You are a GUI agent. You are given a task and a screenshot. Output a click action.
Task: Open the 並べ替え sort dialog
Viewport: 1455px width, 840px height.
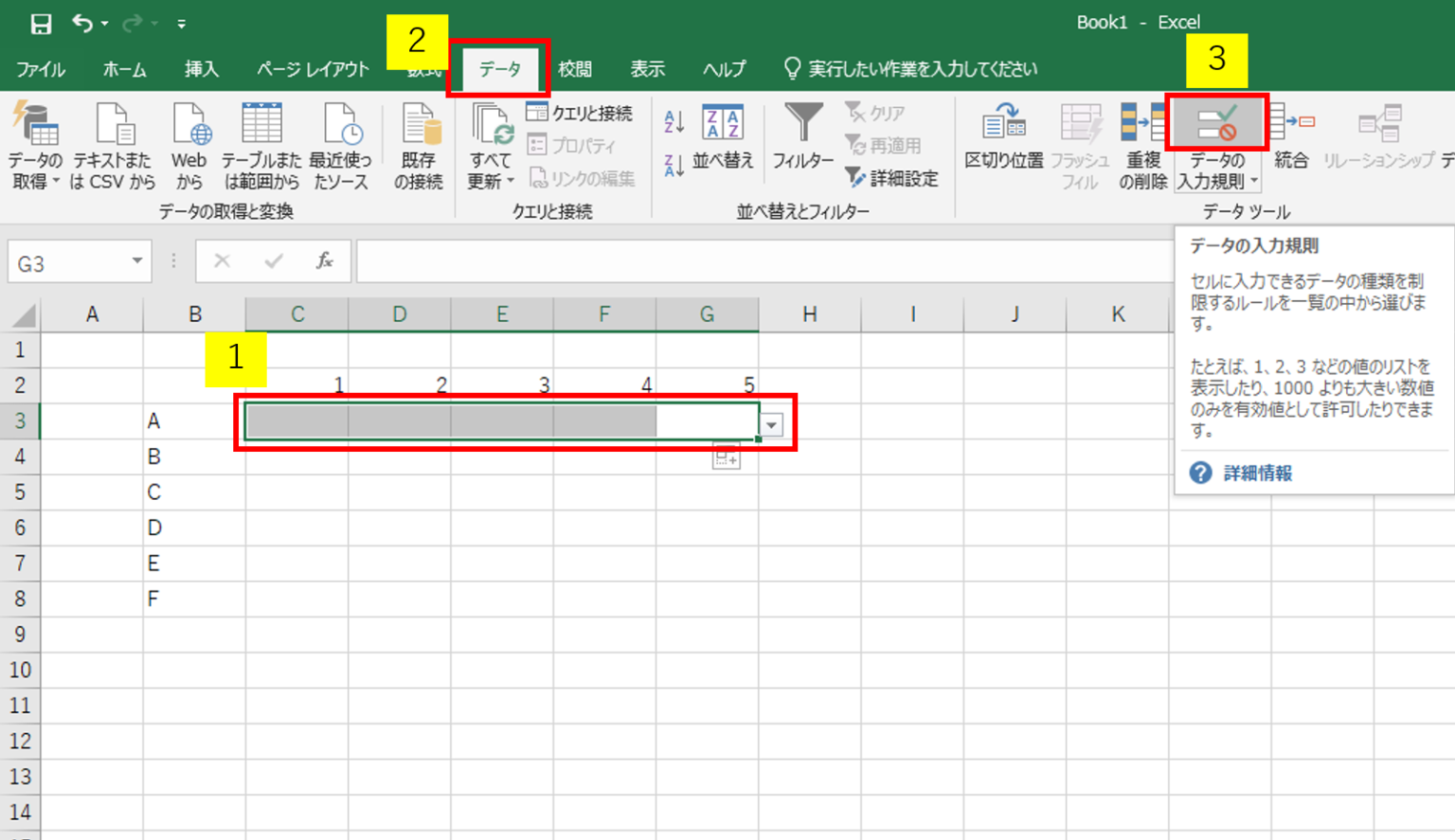pyautogui.click(x=723, y=138)
